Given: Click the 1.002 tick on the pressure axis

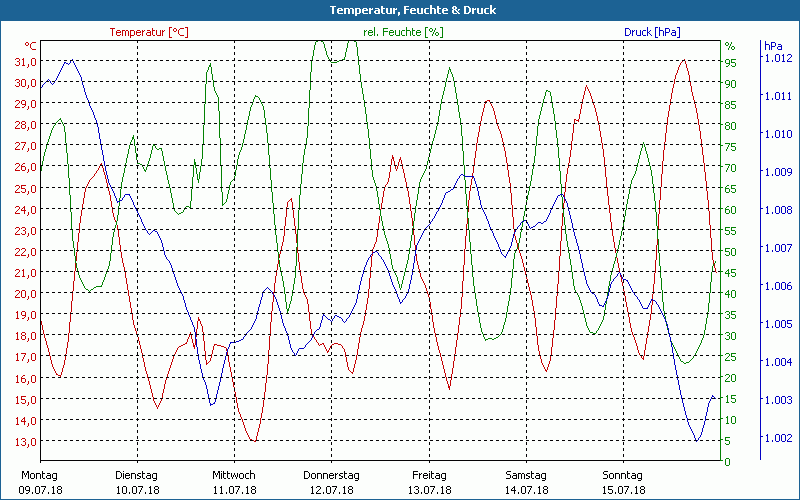Looking at the screenshot, I should click(x=777, y=437).
